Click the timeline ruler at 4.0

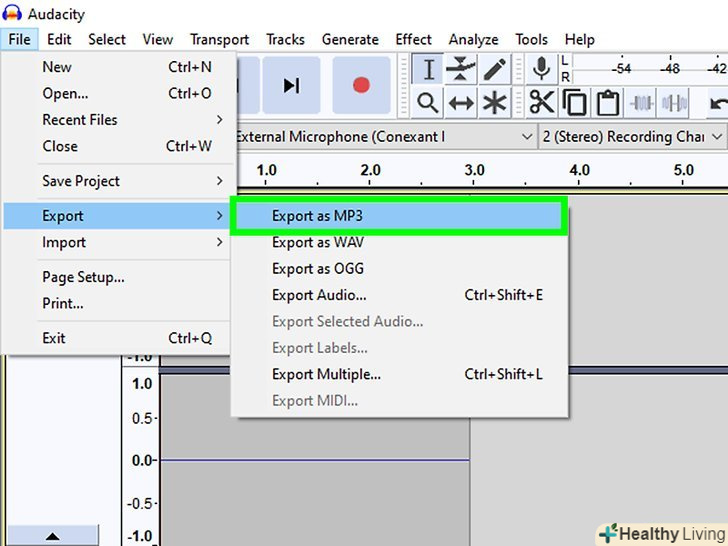(x=579, y=171)
